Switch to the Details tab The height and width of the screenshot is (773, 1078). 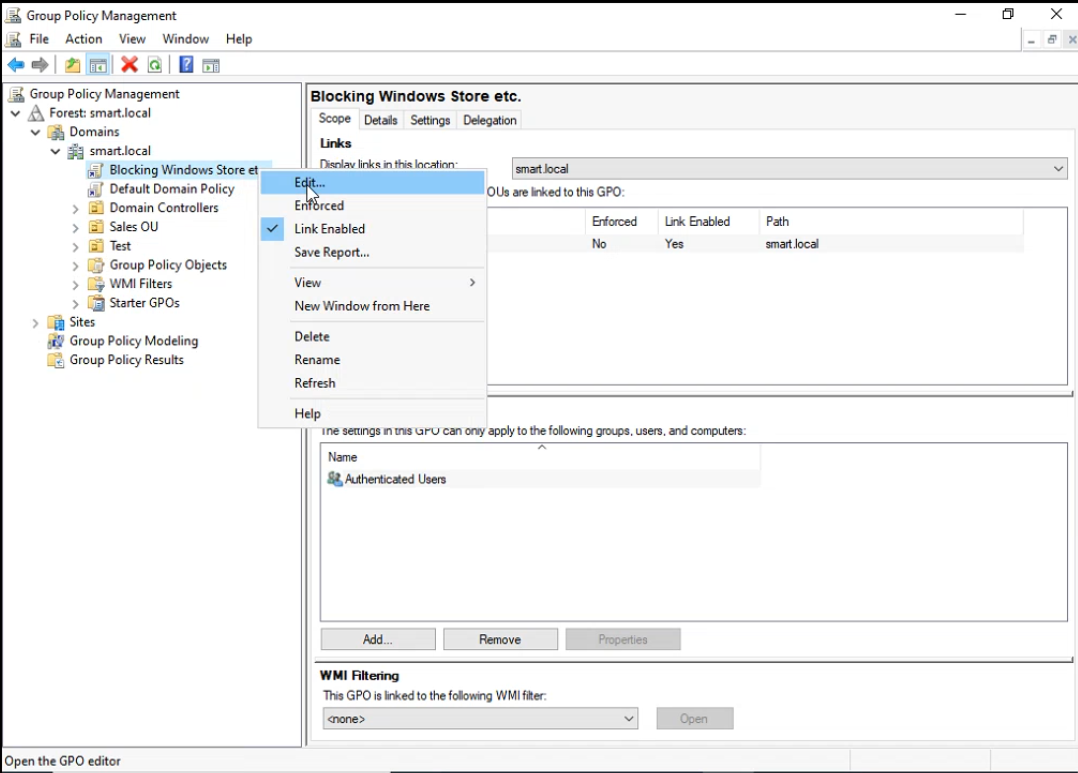[x=380, y=120]
